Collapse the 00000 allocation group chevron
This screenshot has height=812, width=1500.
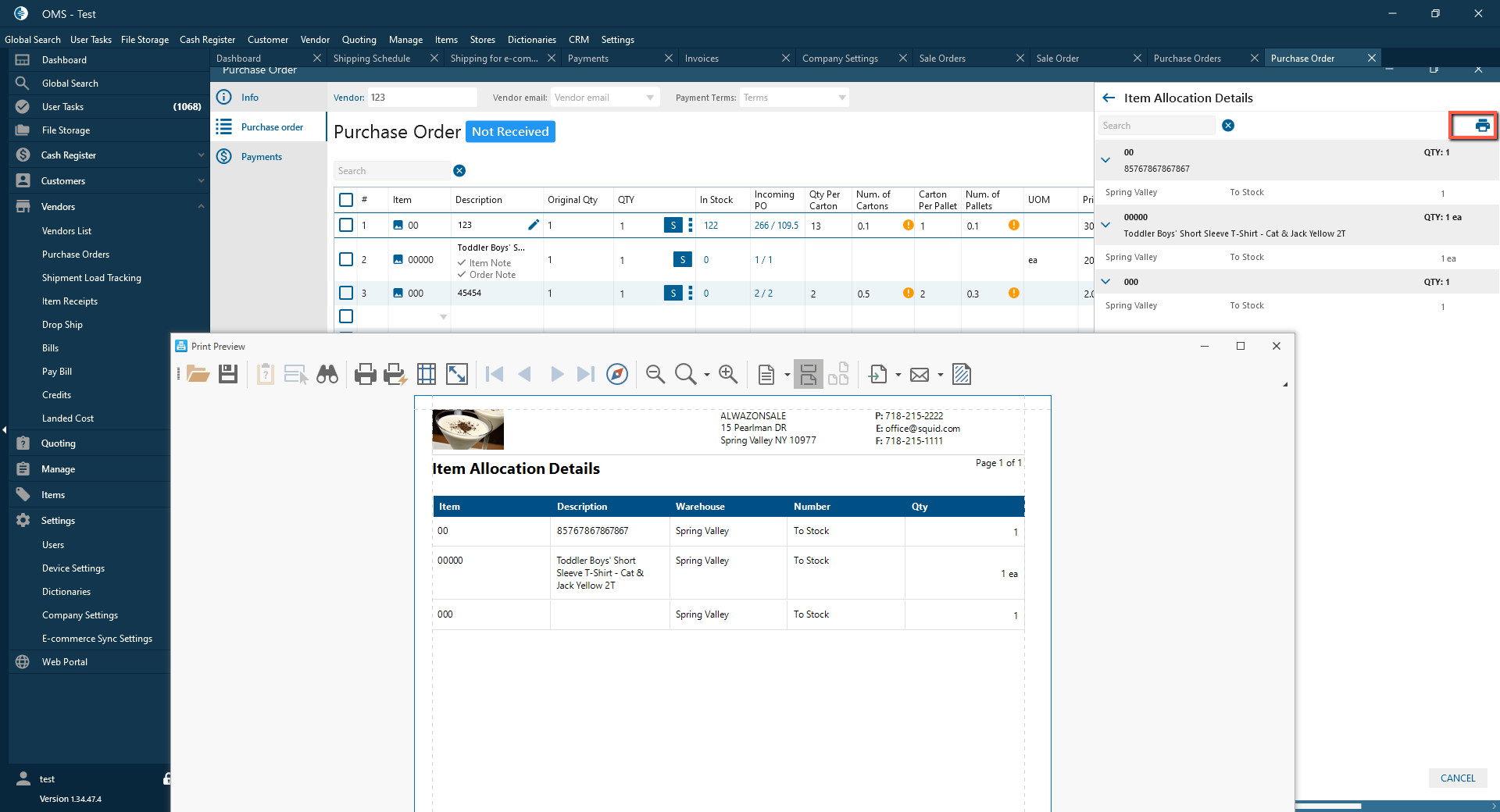[1105, 225]
